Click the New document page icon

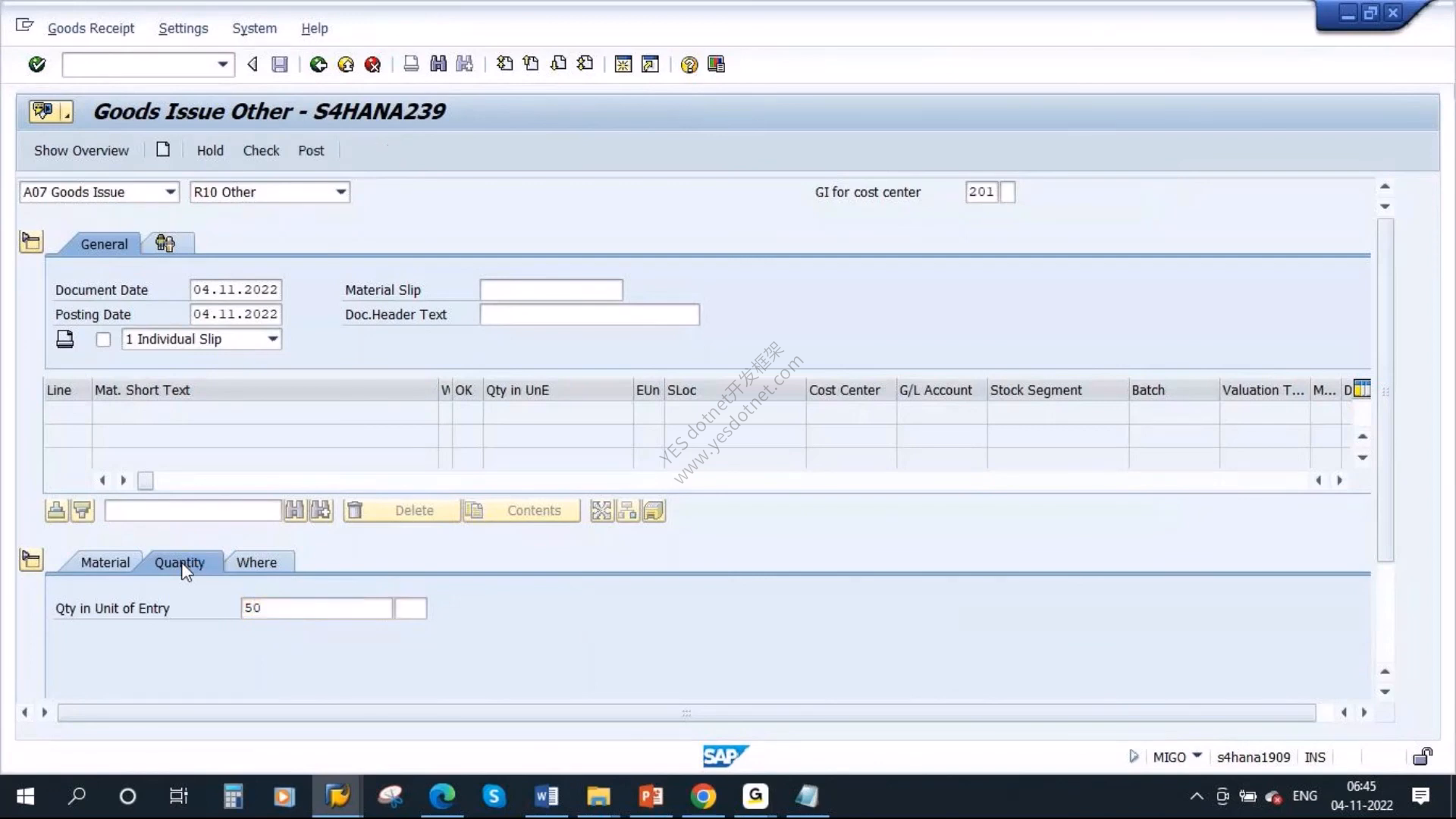click(x=162, y=149)
